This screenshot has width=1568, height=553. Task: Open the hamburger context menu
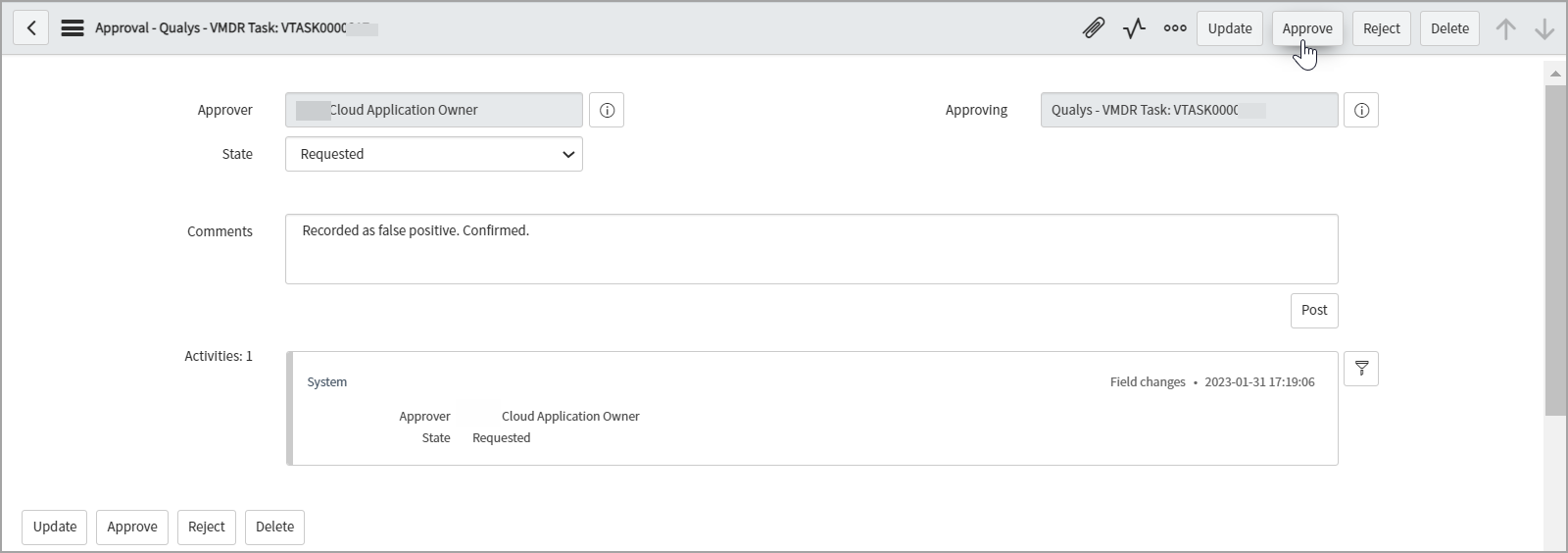coord(73,28)
